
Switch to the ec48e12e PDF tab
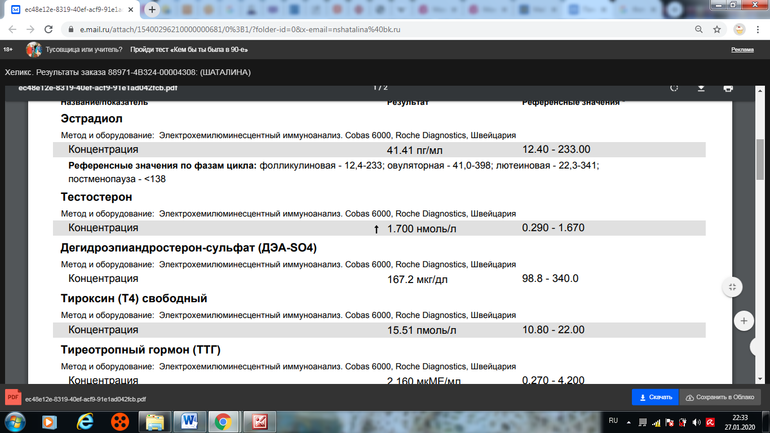pyautogui.click(x=70, y=9)
